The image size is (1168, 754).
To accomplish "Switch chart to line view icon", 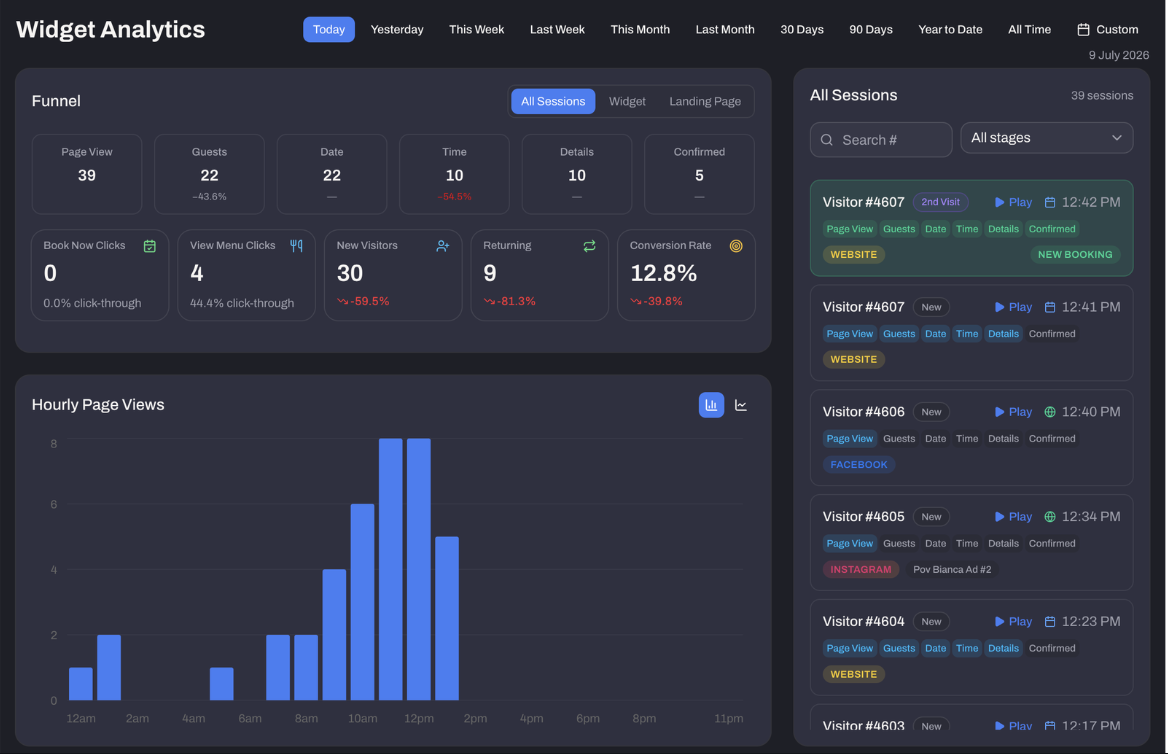I will click(740, 405).
